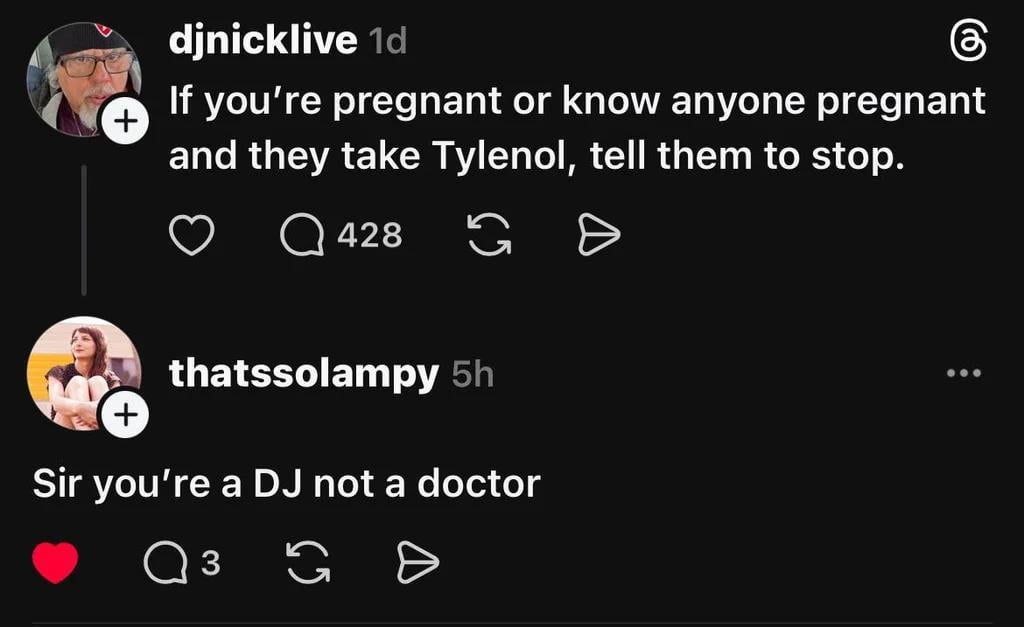Open replies on djnicklive's post
Viewport: 1024px width, 627px height.
pyautogui.click(x=302, y=236)
